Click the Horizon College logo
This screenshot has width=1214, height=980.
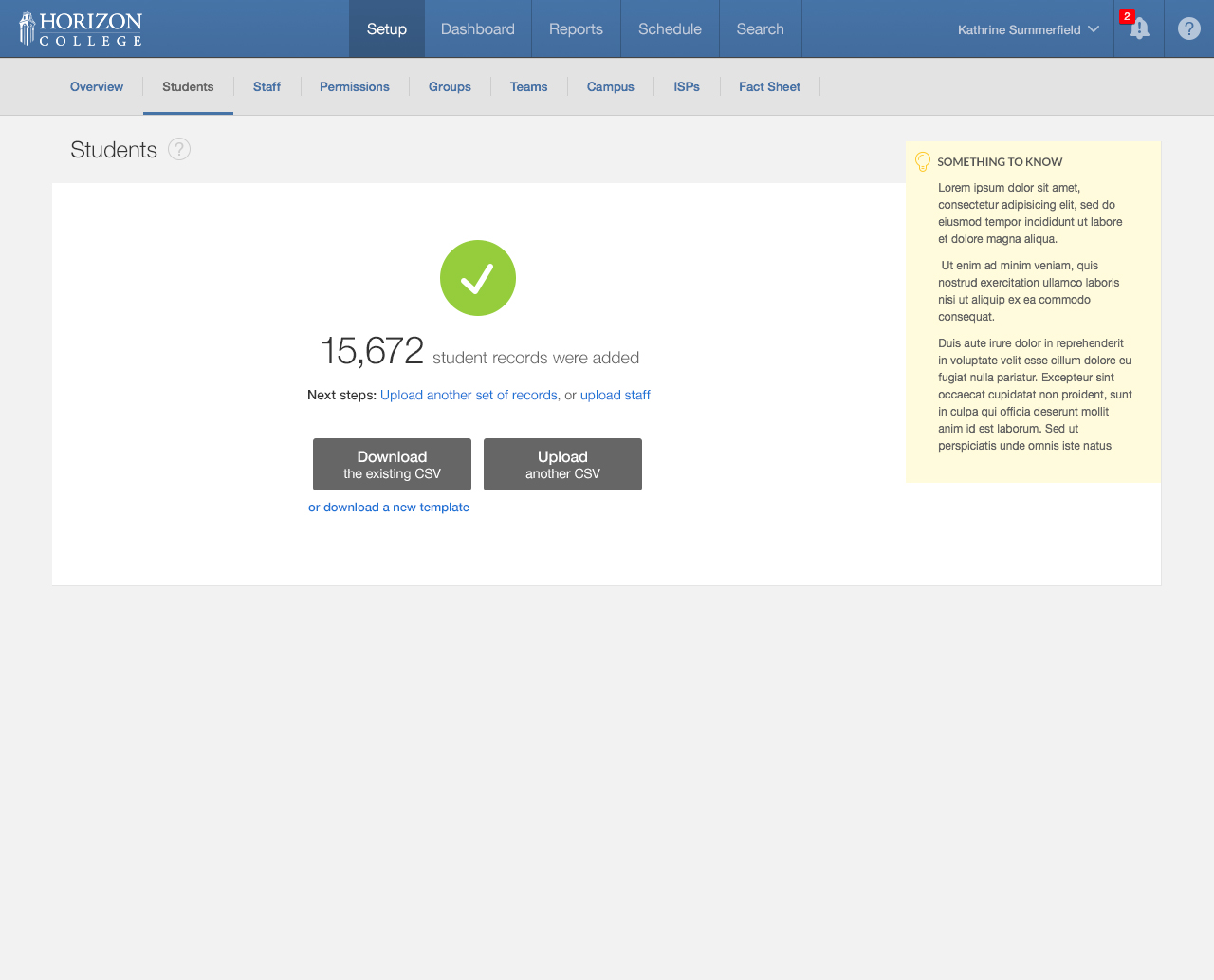point(81,28)
